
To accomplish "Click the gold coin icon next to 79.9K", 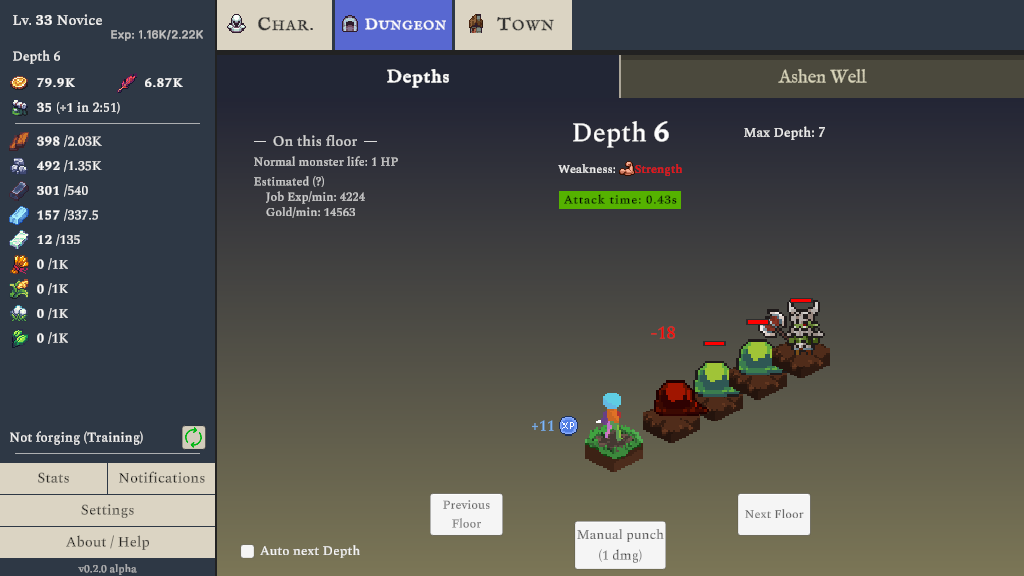I will click(19, 82).
